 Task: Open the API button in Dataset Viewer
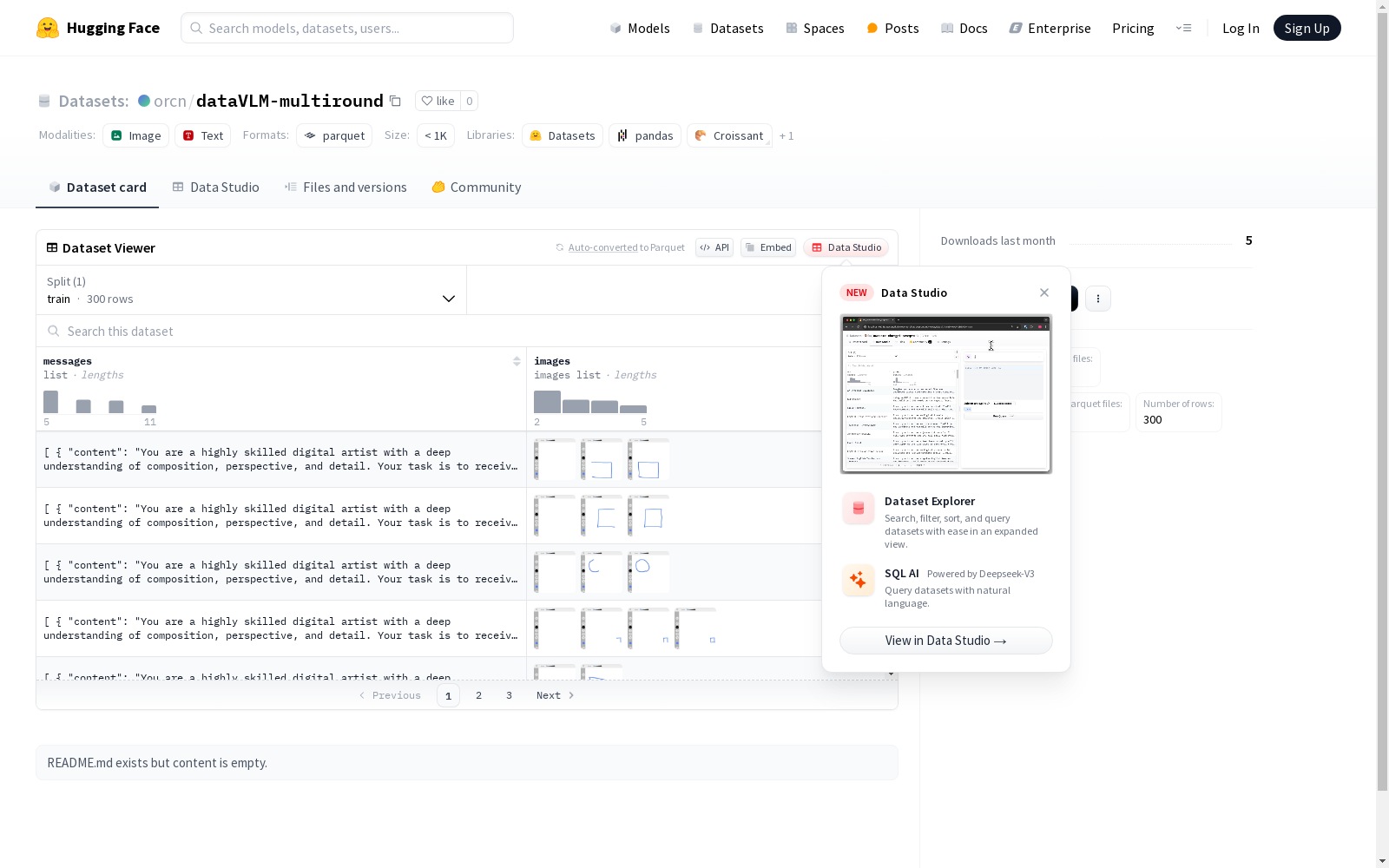click(714, 247)
